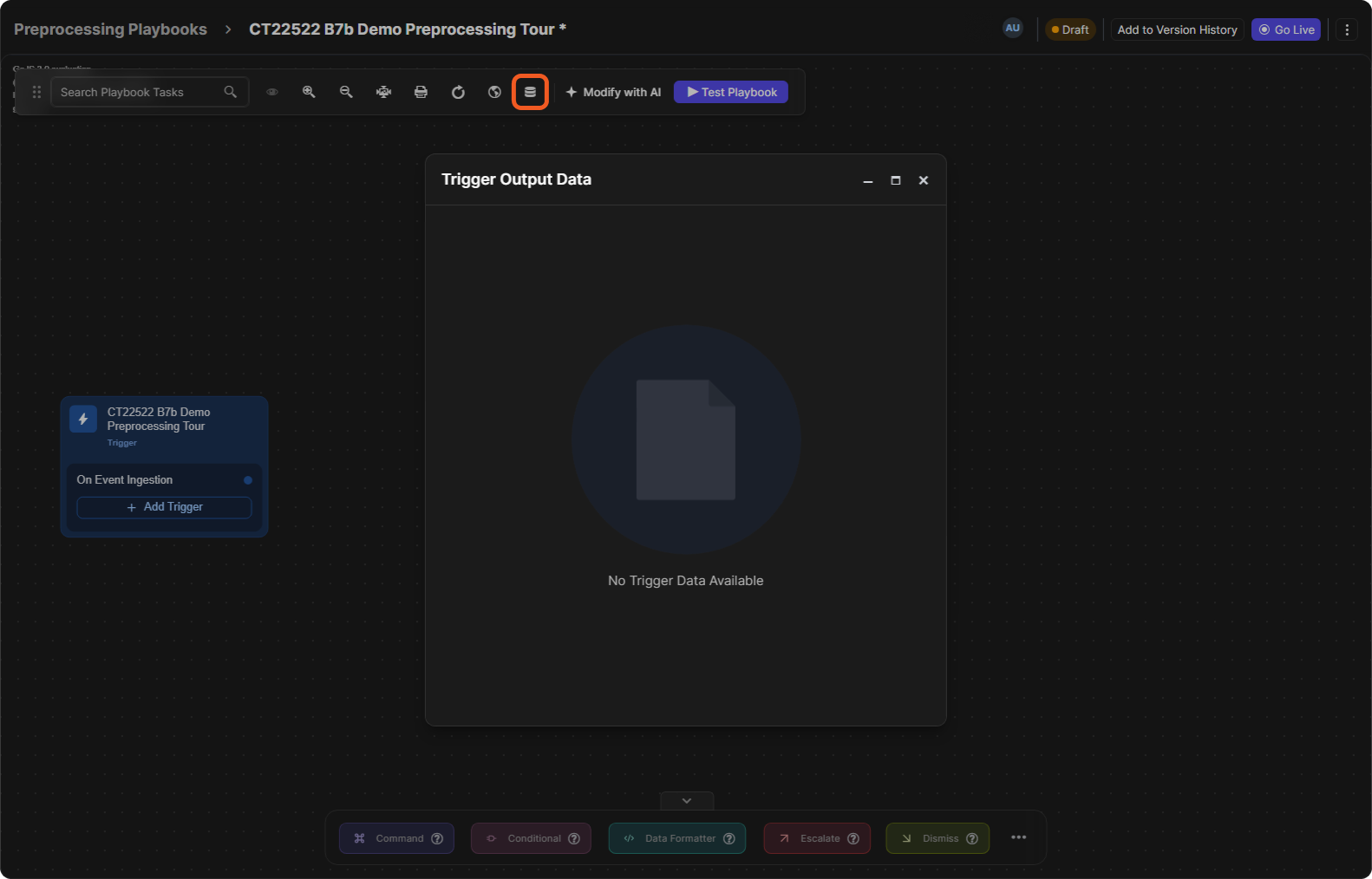Open help for the Command task type
Viewport: 1372px width, 879px height.
point(437,838)
